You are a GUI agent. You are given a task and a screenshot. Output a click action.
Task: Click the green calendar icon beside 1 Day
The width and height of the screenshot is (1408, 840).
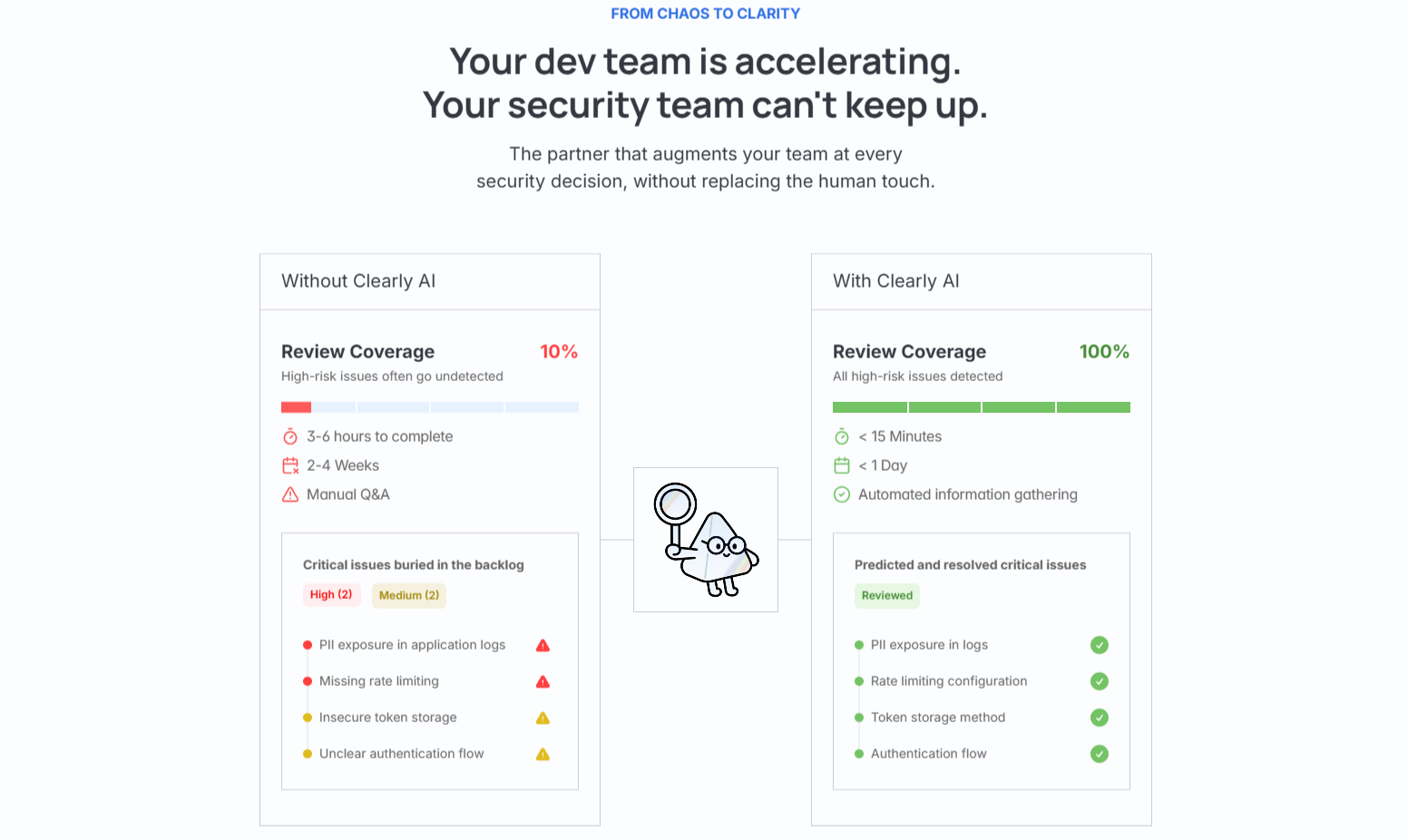(842, 466)
